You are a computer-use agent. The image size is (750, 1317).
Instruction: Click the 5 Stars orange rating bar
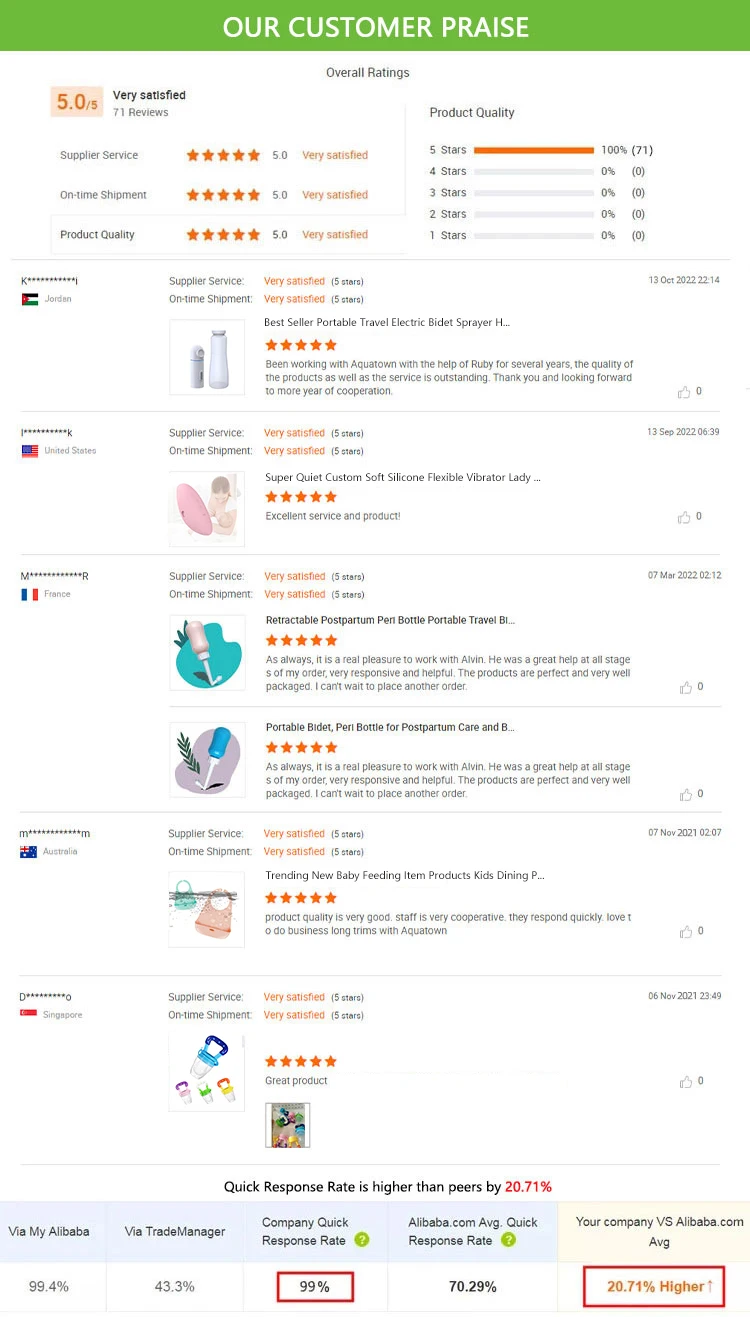tap(533, 150)
